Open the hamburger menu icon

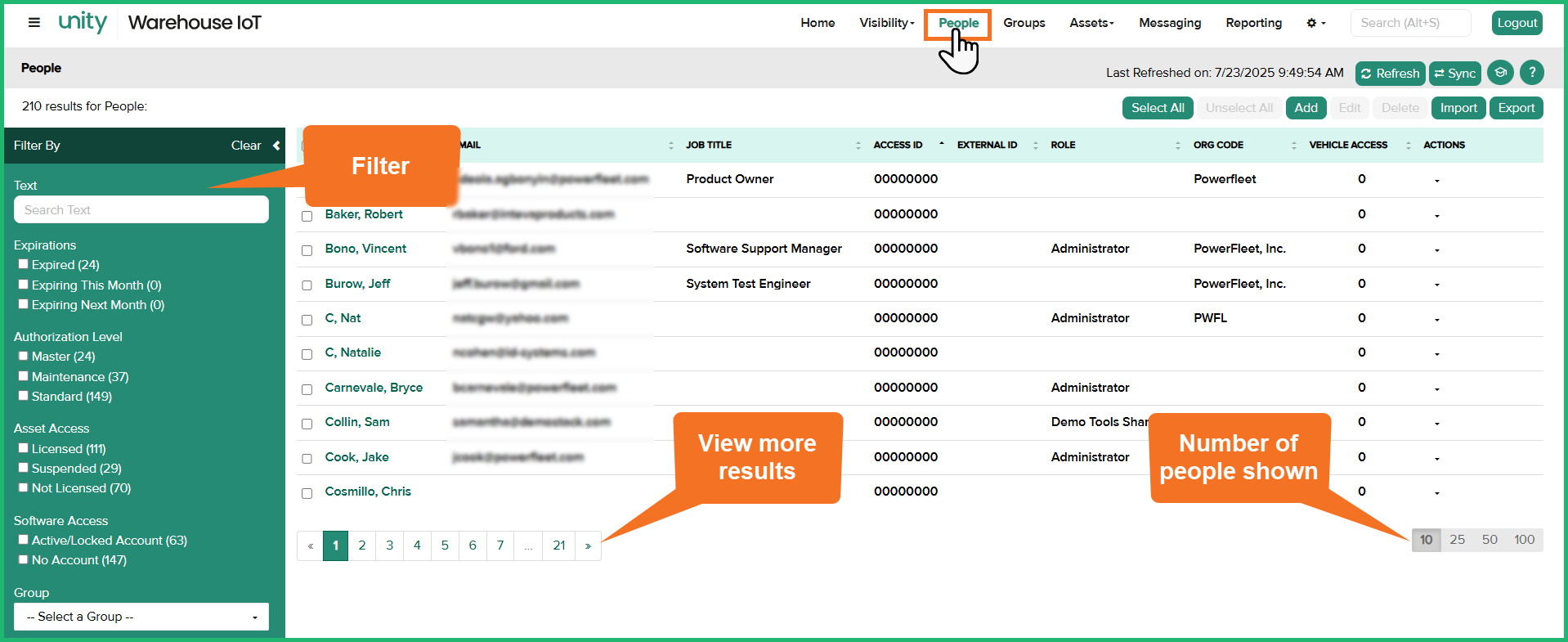tap(34, 23)
